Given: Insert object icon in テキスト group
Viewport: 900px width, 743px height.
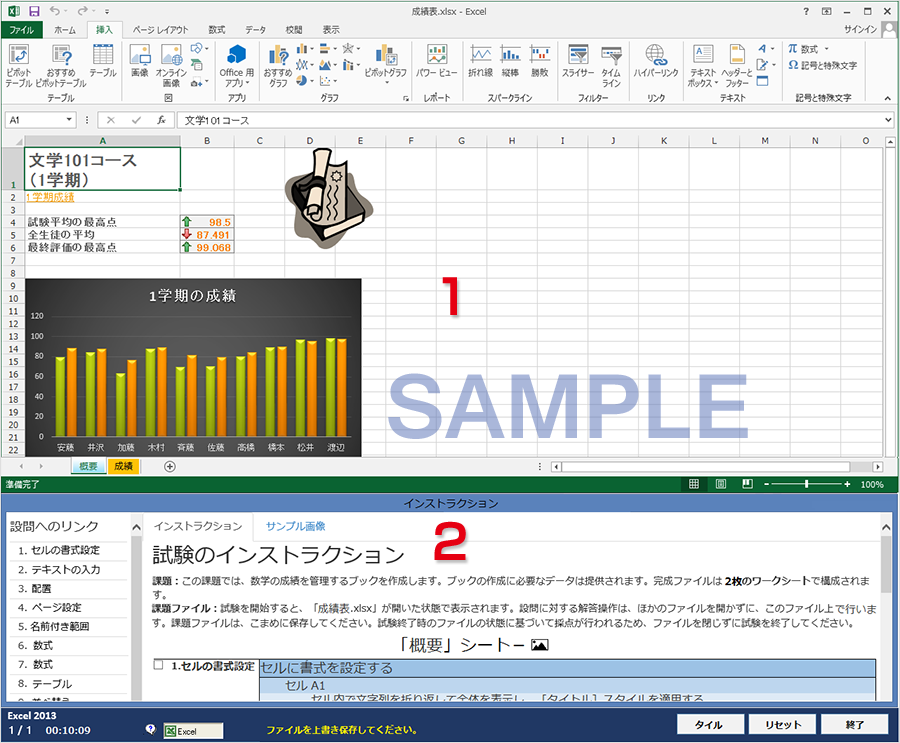Looking at the screenshot, I should coord(762,81).
